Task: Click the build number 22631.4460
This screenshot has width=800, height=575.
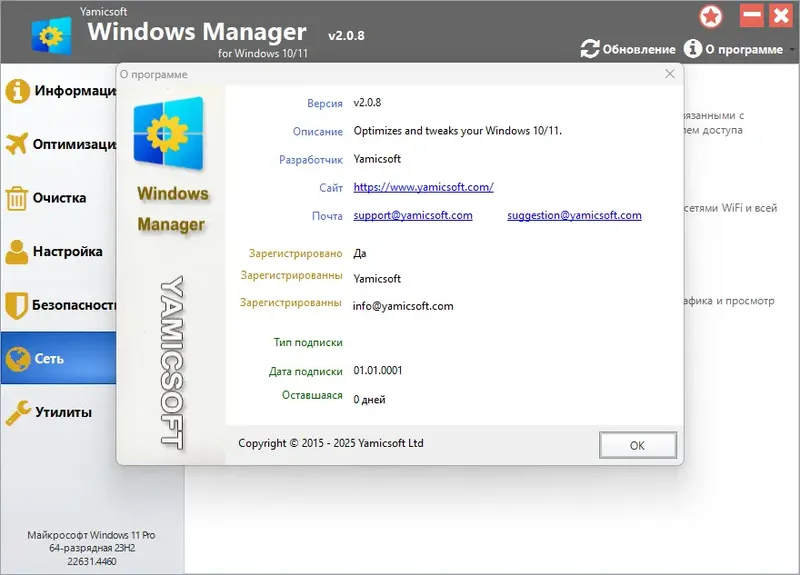Action: tap(92, 561)
